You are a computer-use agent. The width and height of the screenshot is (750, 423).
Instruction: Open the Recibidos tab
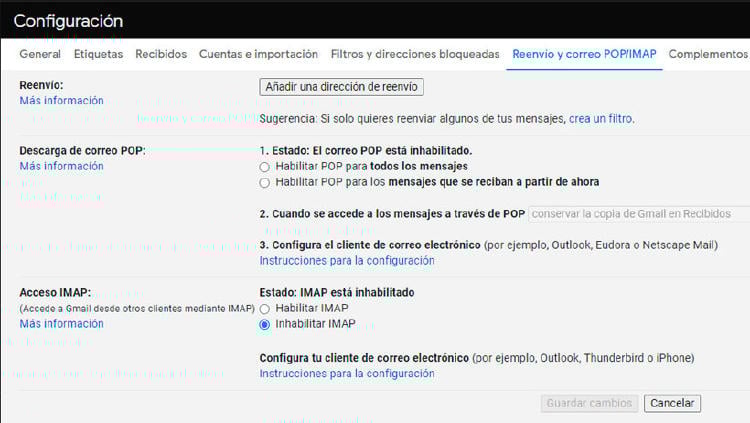[161, 54]
